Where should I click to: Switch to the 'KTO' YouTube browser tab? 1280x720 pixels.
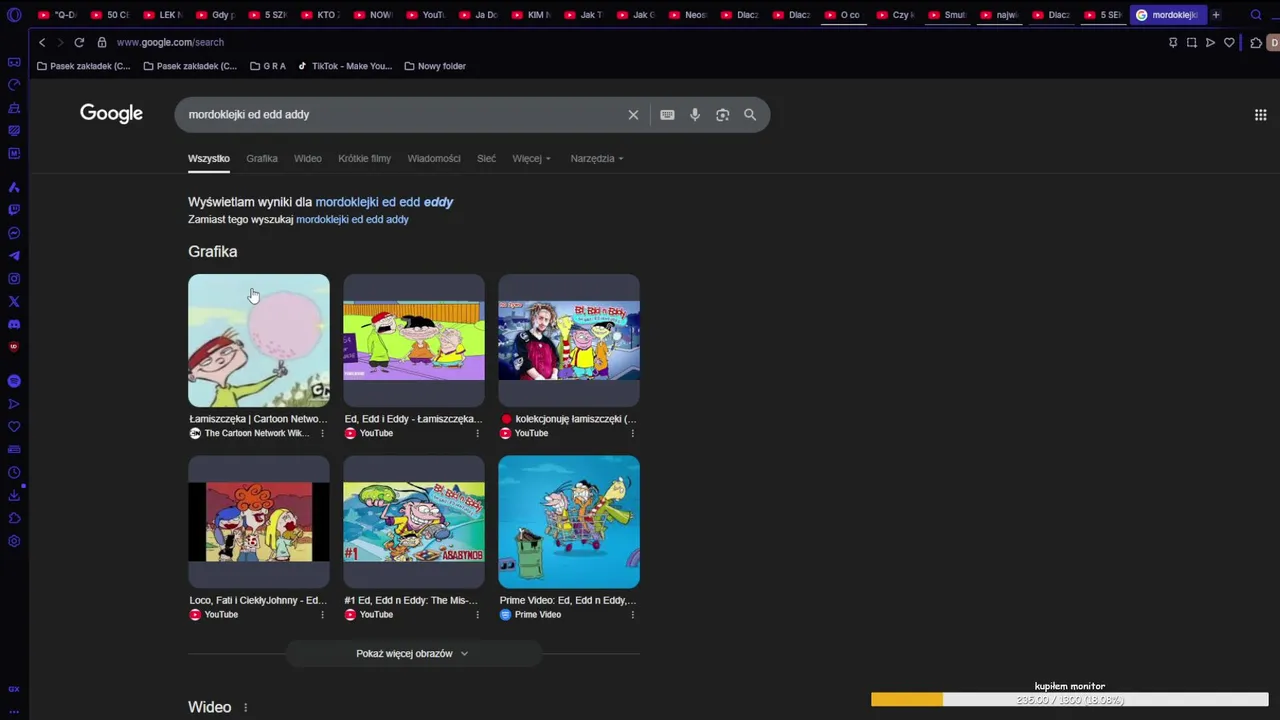pyautogui.click(x=320, y=15)
